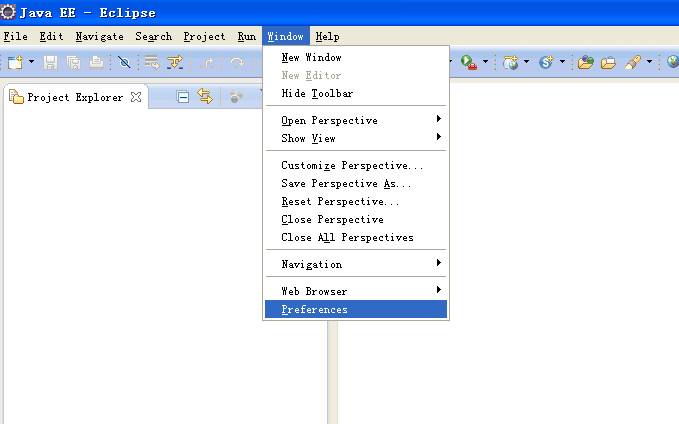Open the Help menu
679x424 pixels.
click(x=327, y=36)
